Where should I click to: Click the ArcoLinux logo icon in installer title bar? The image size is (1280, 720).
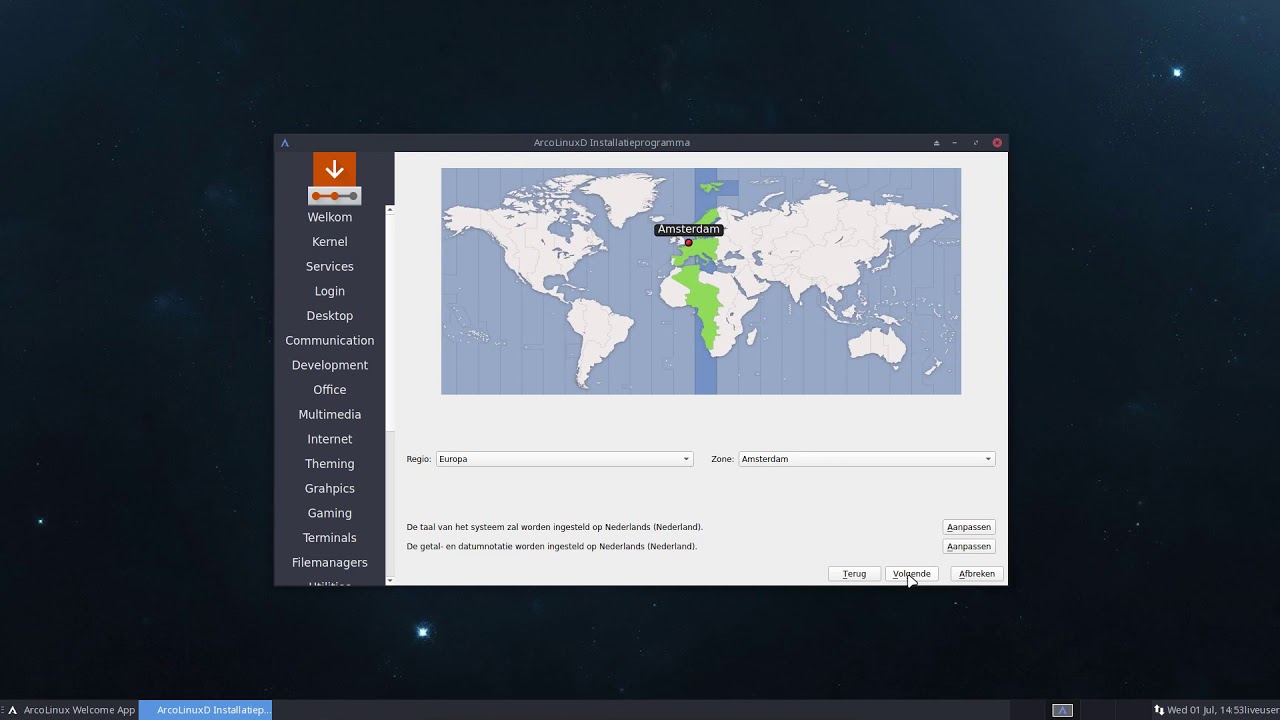tap(285, 143)
